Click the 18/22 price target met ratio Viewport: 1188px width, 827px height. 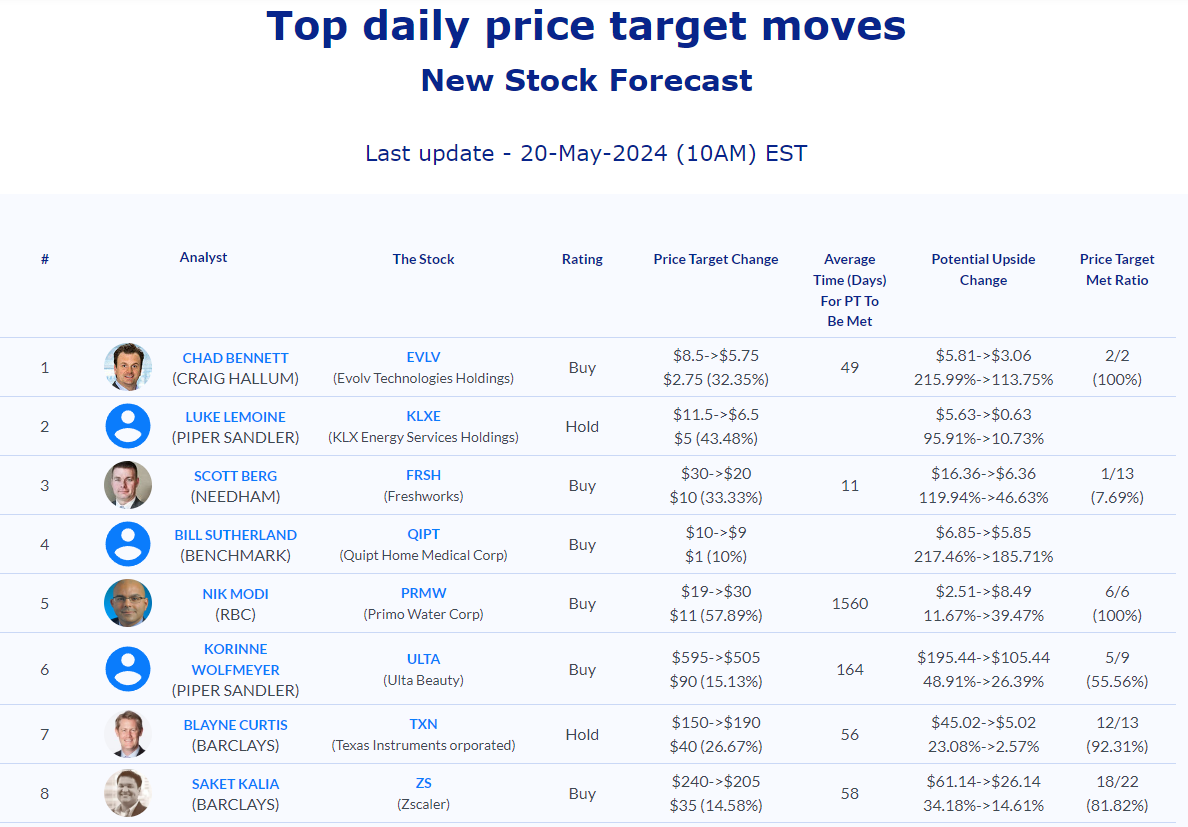(x=1117, y=782)
